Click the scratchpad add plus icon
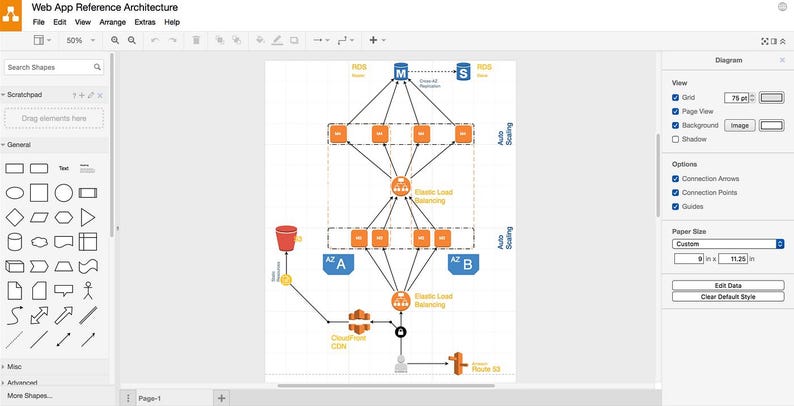This screenshot has width=794, height=406. point(82,95)
